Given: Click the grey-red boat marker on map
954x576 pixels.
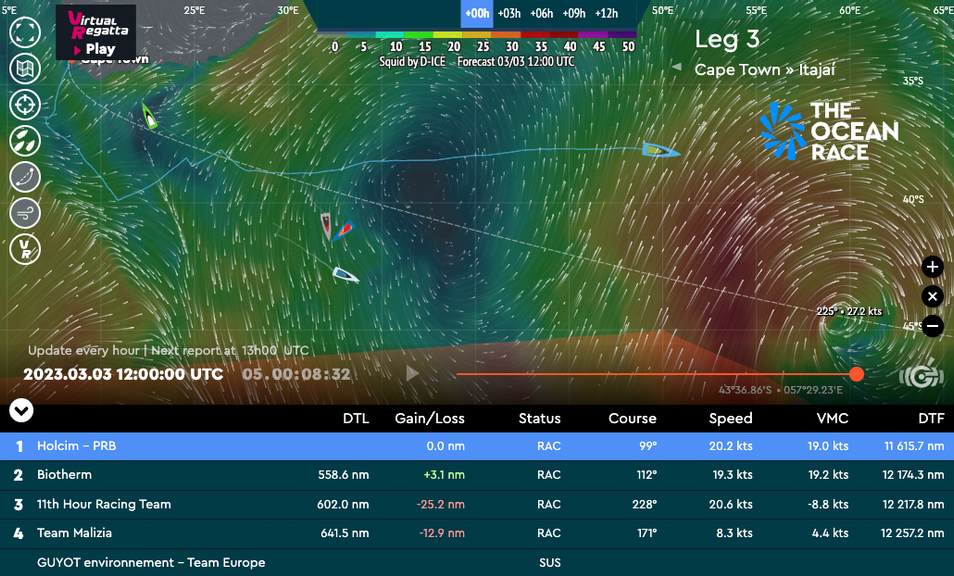Looking at the screenshot, I should [x=327, y=225].
